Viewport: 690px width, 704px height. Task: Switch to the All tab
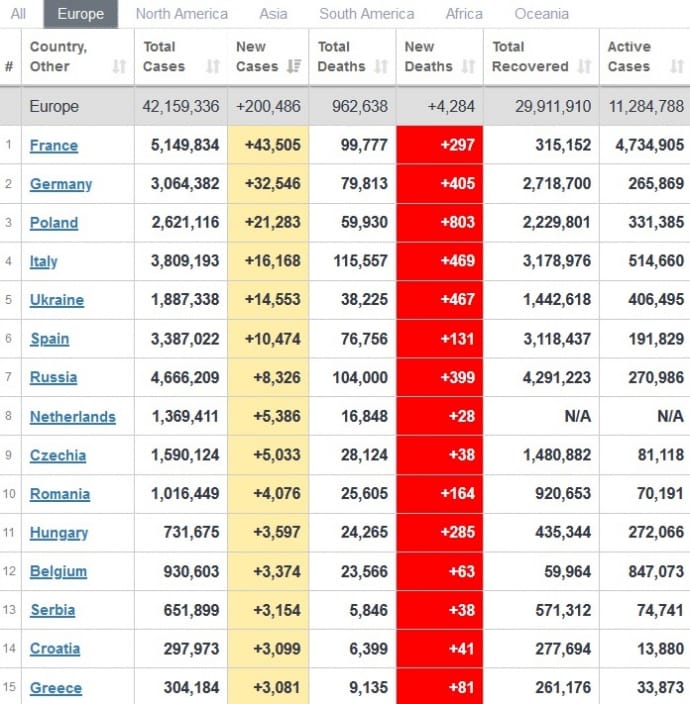pos(18,14)
